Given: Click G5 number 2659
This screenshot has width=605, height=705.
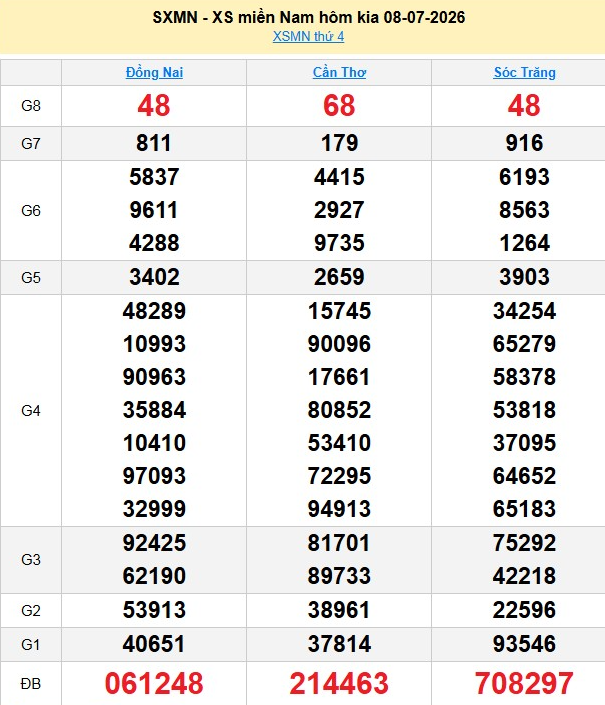Looking at the screenshot, I should click(339, 277).
